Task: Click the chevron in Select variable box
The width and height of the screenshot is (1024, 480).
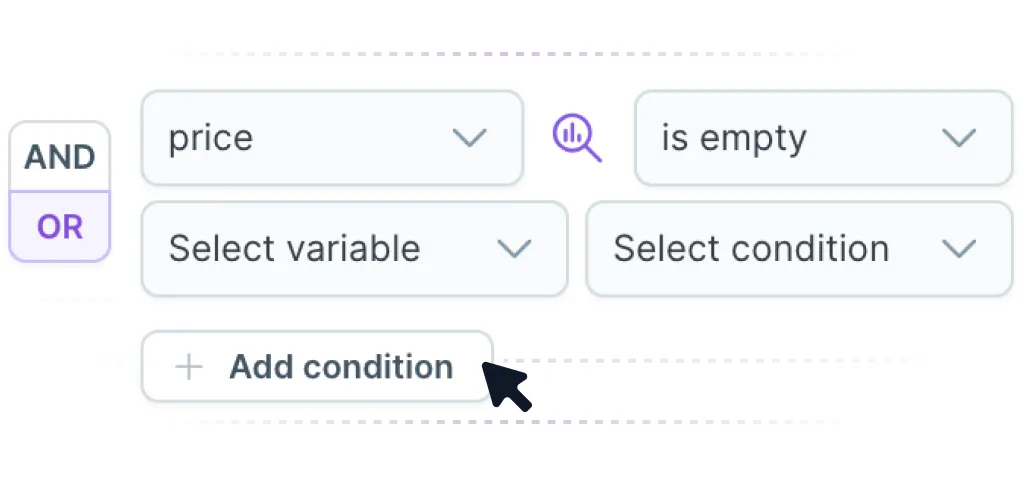Action: (514, 249)
